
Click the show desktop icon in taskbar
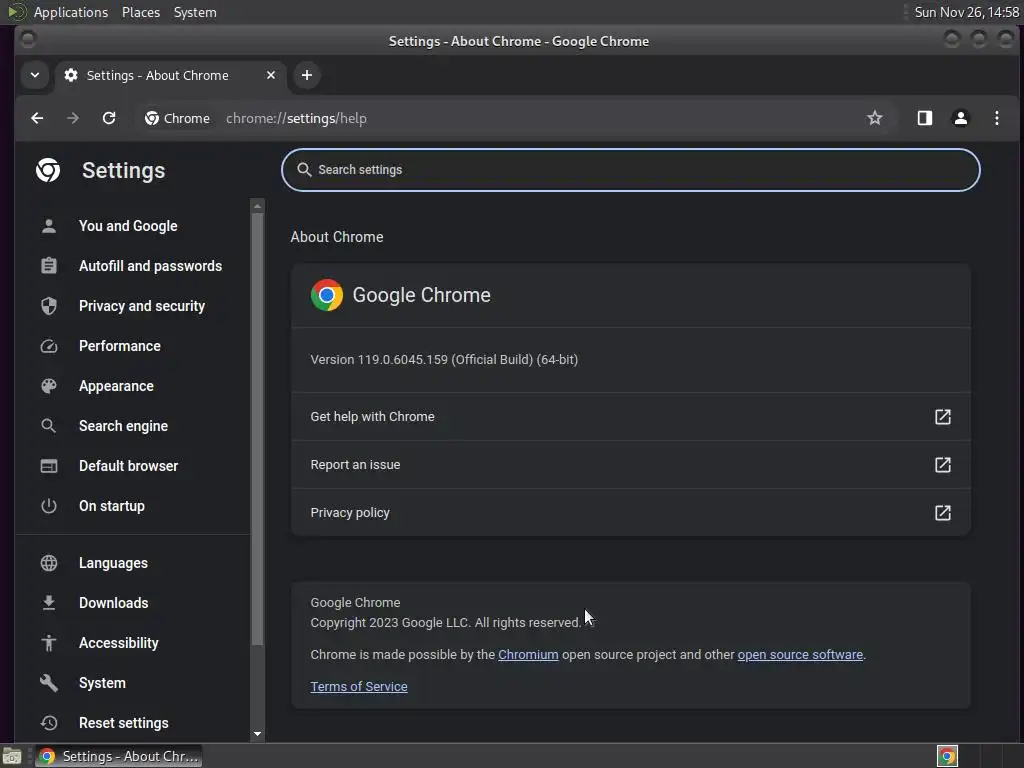pyautogui.click(x=12, y=756)
